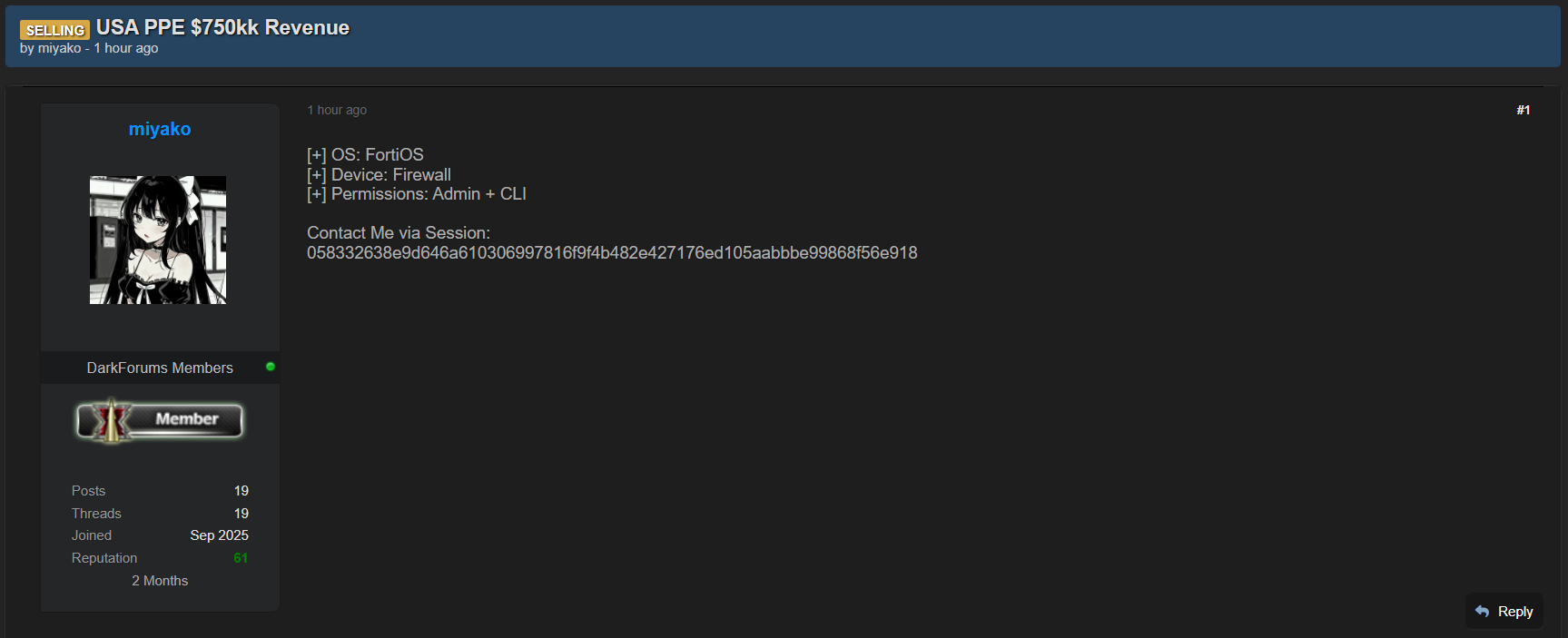Click the Session ID hash string
This screenshot has width=1568, height=638.
pos(612,253)
